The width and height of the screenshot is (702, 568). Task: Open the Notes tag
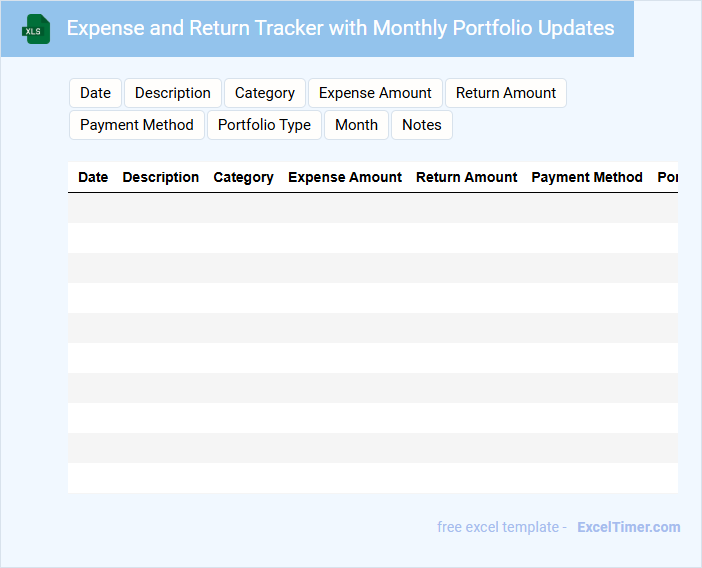421,125
